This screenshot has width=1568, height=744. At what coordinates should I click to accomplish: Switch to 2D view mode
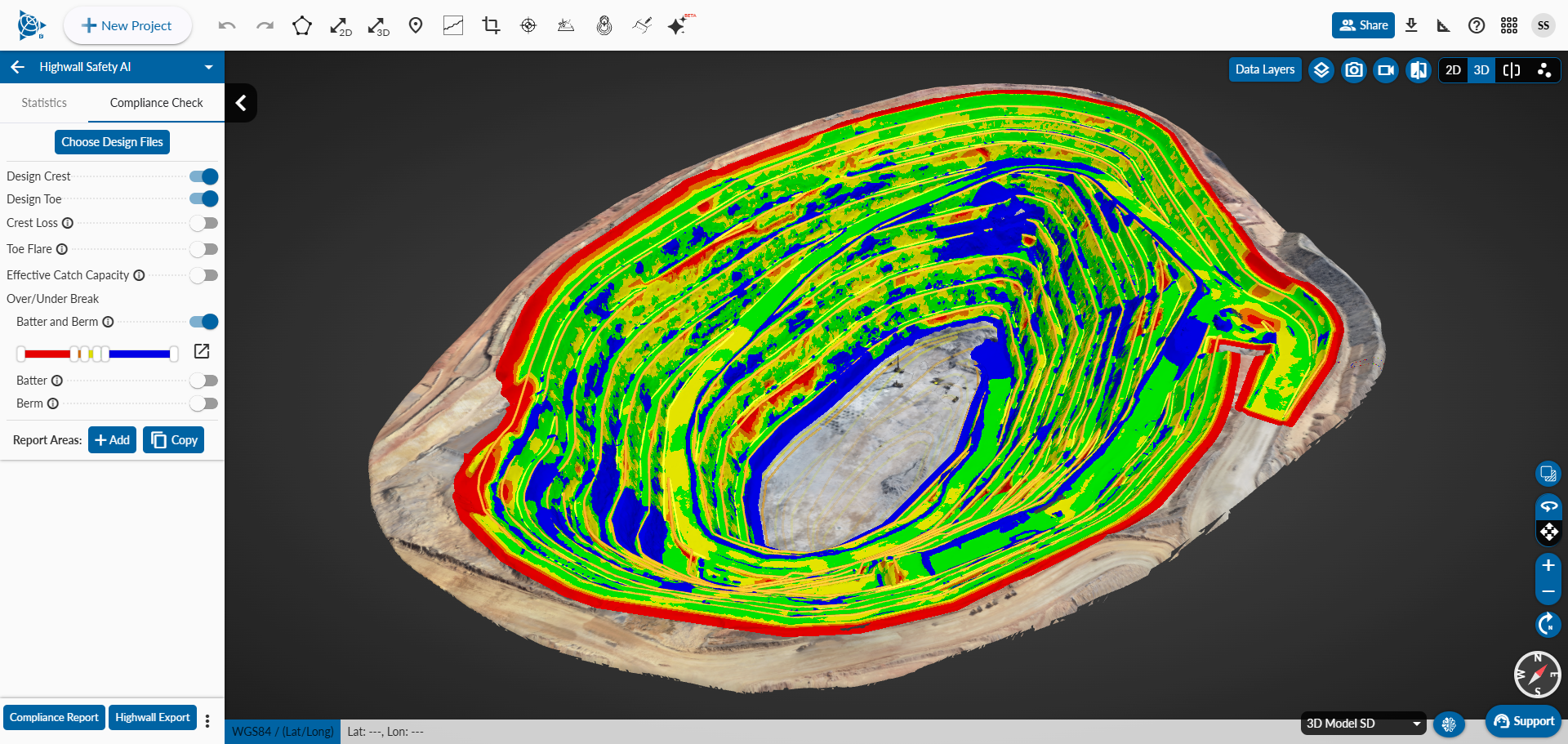coord(1453,70)
